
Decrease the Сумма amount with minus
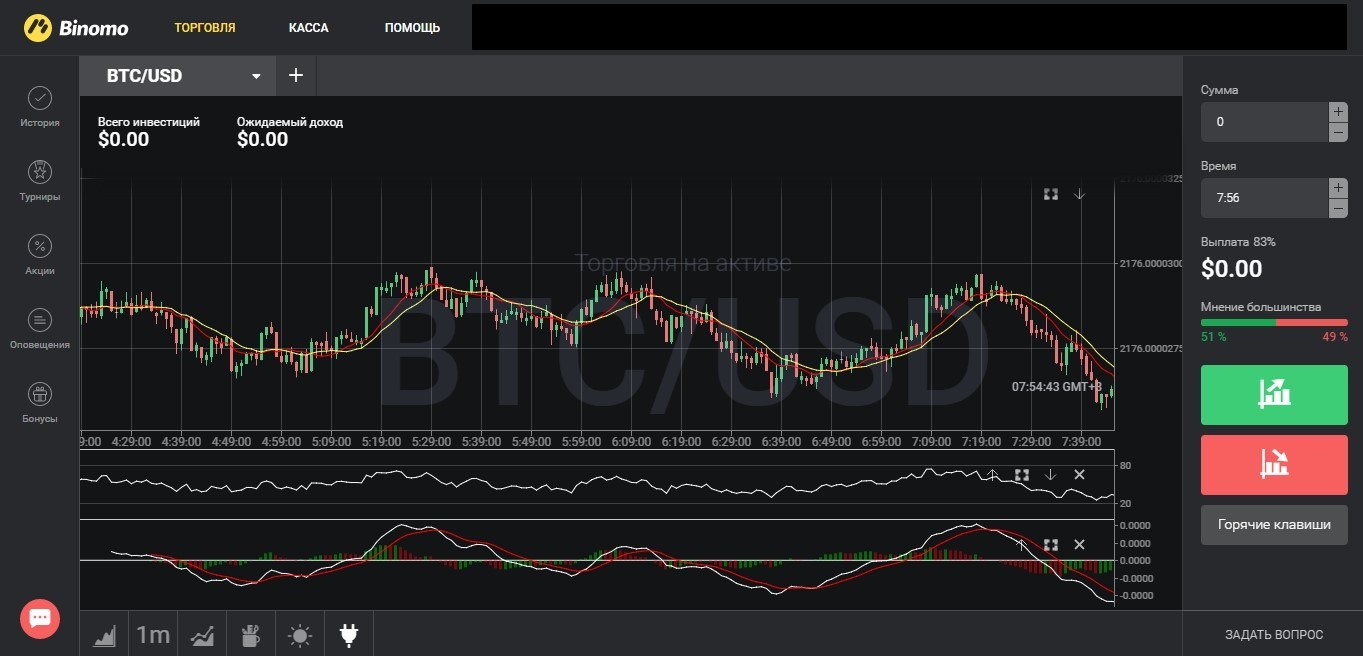[x=1338, y=132]
